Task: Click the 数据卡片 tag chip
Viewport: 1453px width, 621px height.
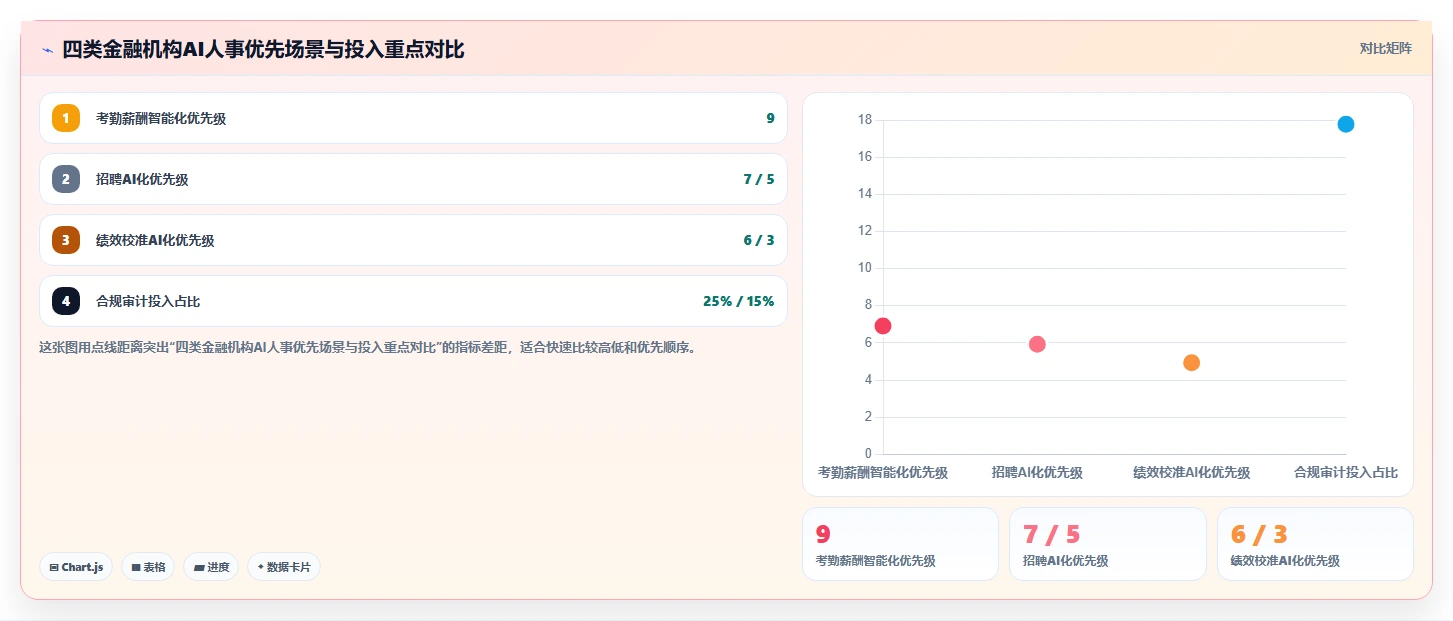Action: click(284, 567)
